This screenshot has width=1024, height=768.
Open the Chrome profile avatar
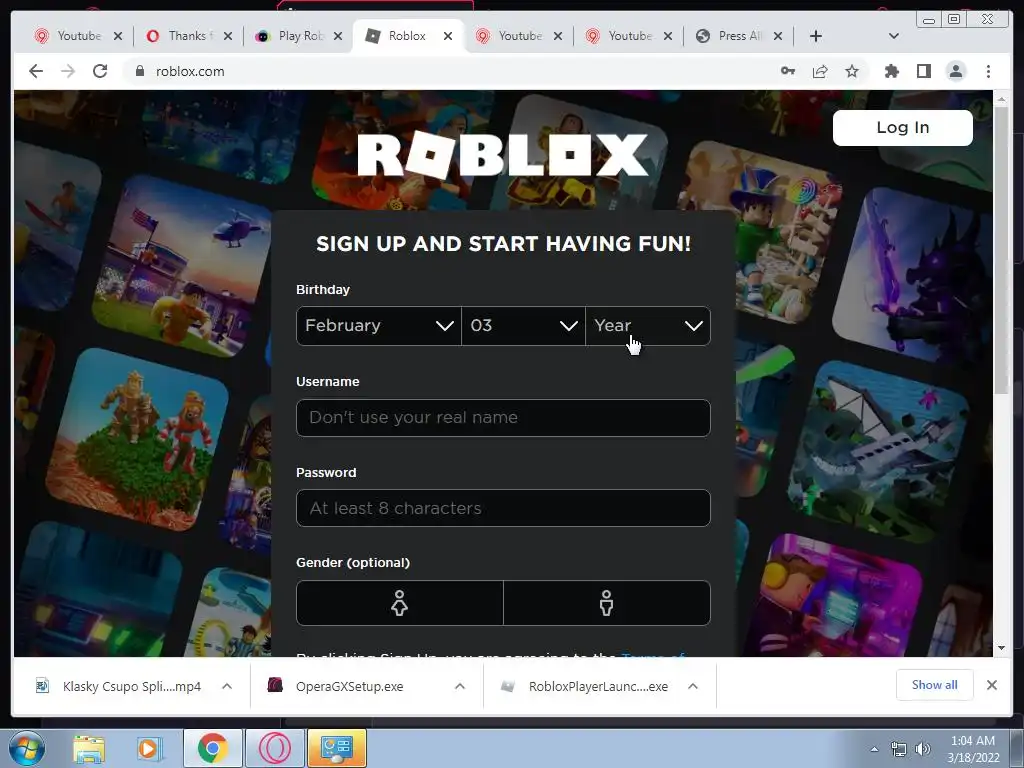coord(956,71)
